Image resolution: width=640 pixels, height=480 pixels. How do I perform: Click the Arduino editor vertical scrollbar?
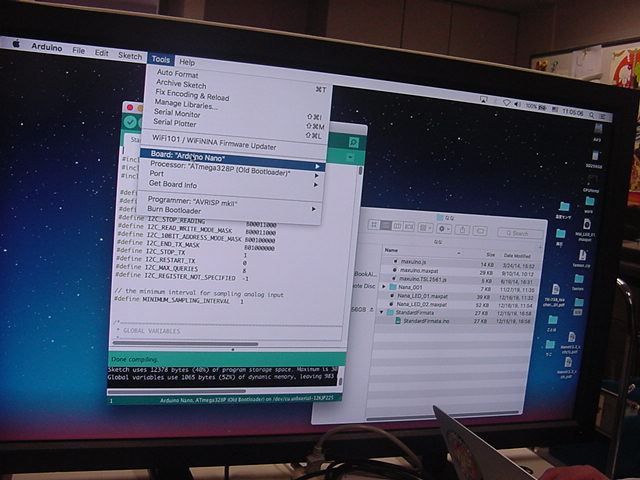pyautogui.click(x=360, y=171)
